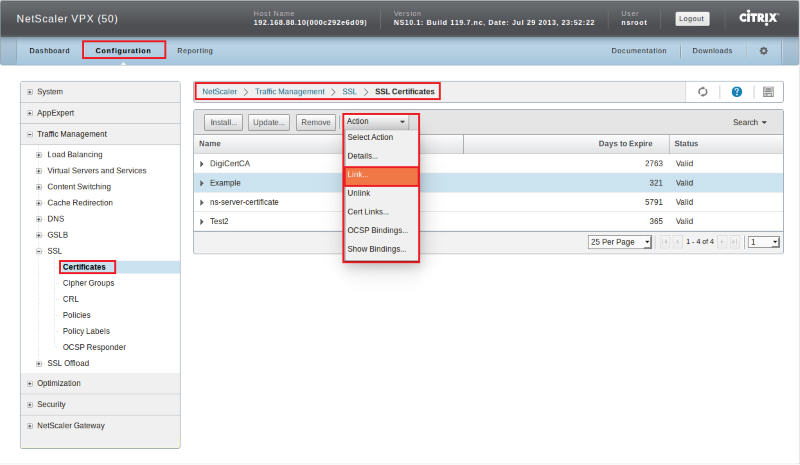
Task: Expand the NetScaler Gateway section
Action: click(30, 426)
